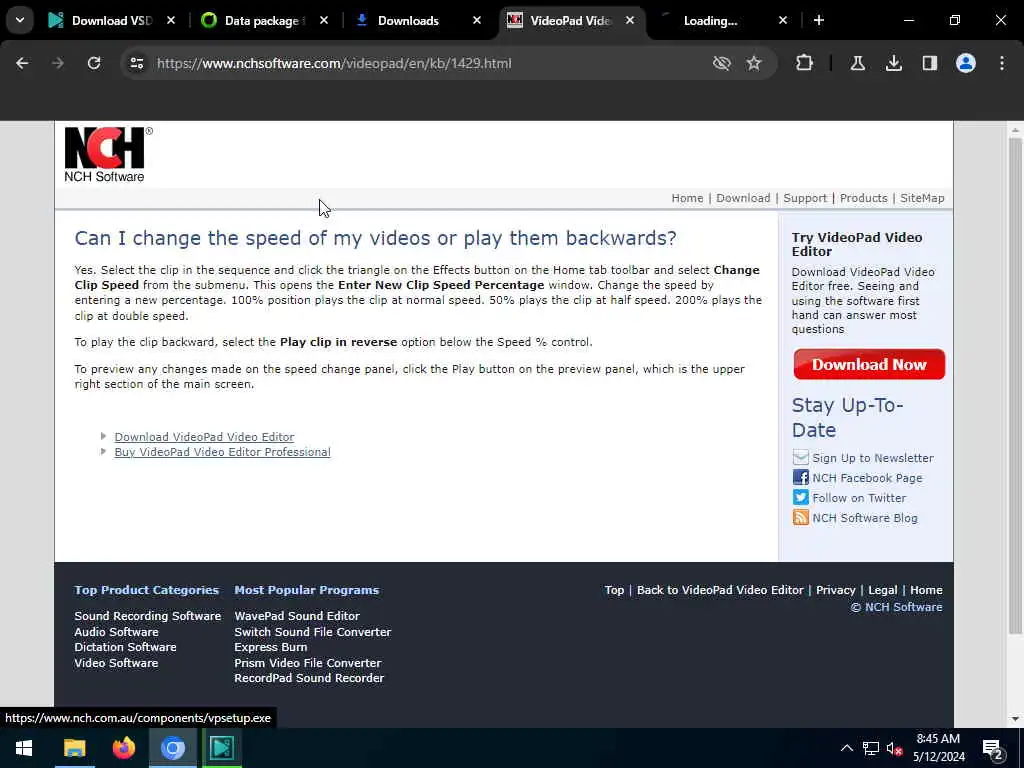Open the notification center icon
This screenshot has height=768, width=1024.
click(993, 748)
